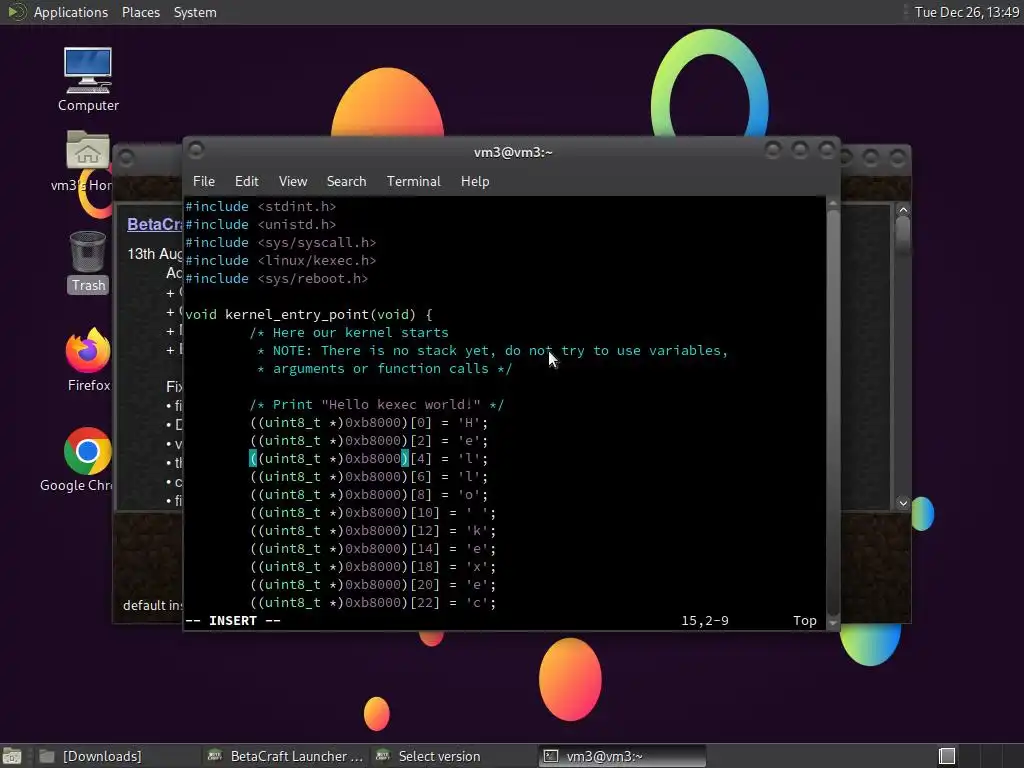Click the line '#include <stdint.h>'

(261, 206)
